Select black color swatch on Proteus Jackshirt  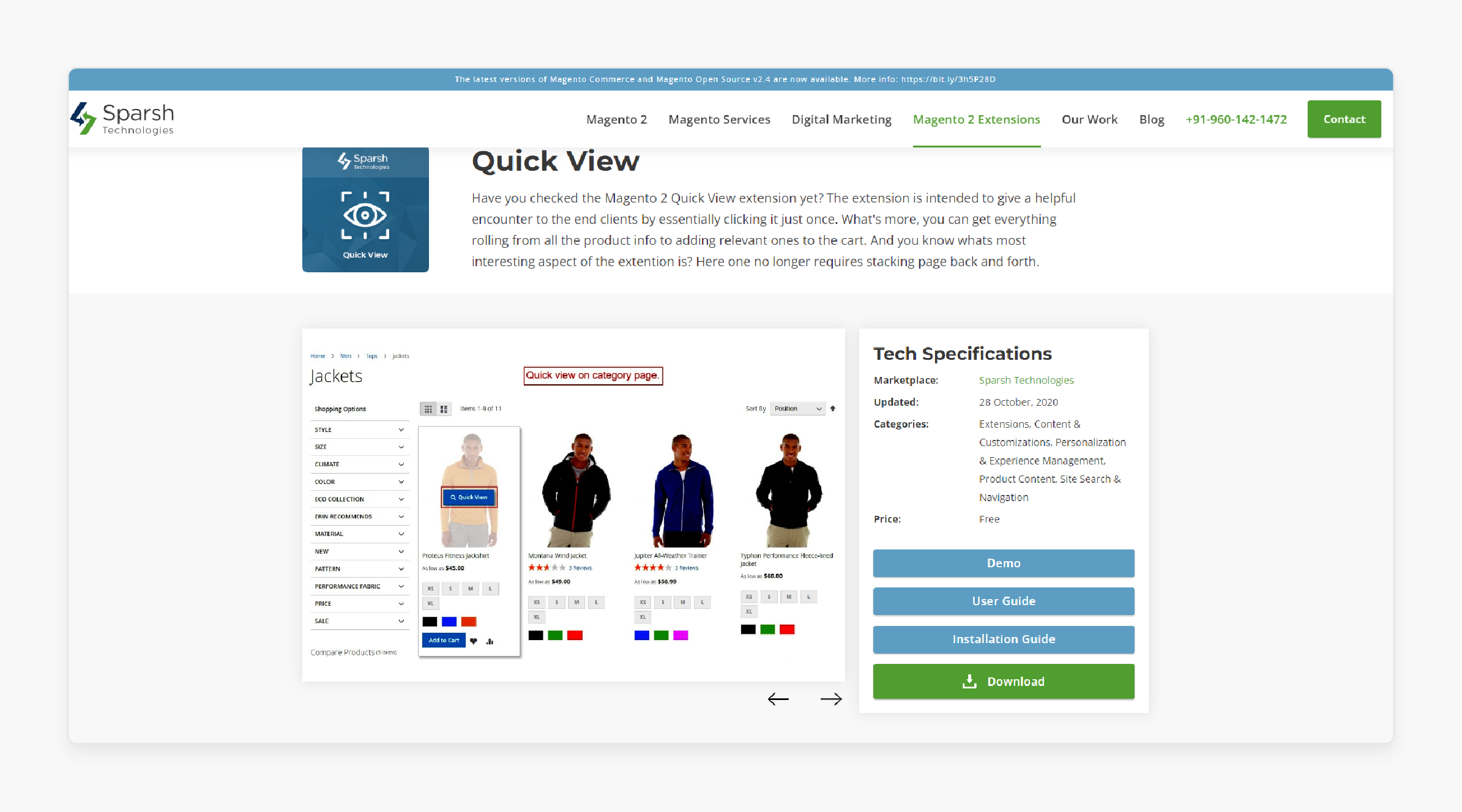(x=430, y=622)
